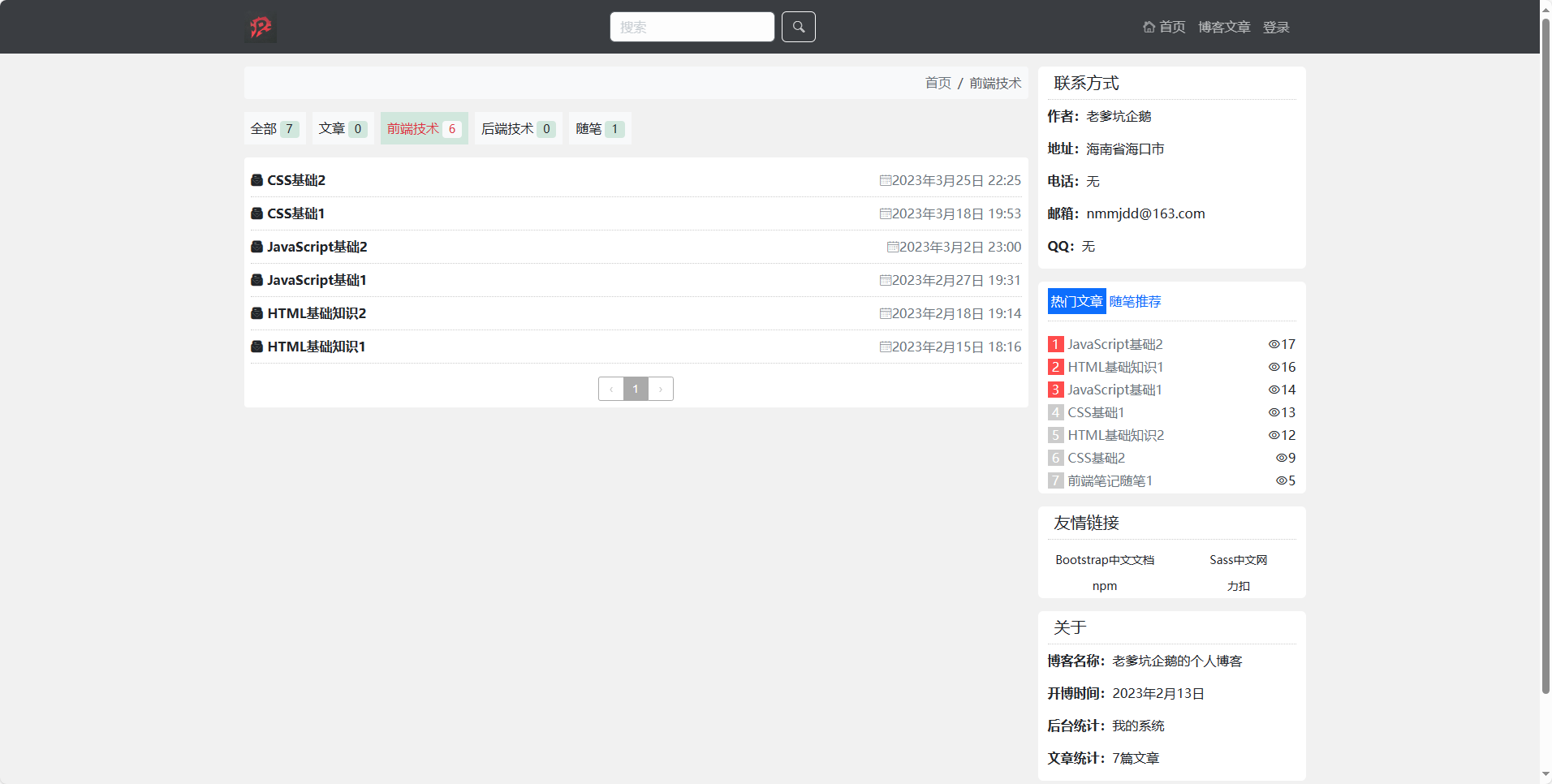This screenshot has height=784, width=1552.
Task: Click book icon beside JavaScript基础2
Action: click(x=257, y=247)
